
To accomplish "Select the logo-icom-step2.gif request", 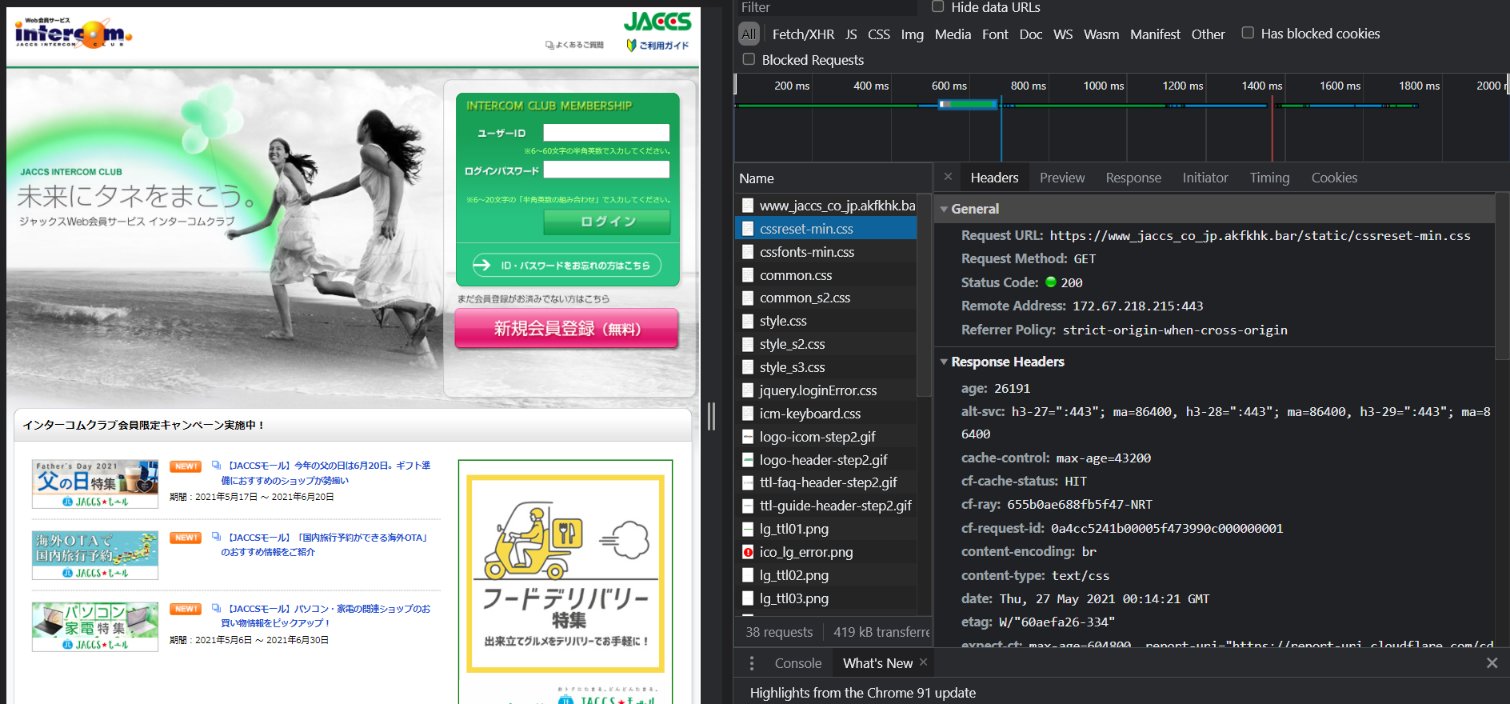I will pos(825,437).
